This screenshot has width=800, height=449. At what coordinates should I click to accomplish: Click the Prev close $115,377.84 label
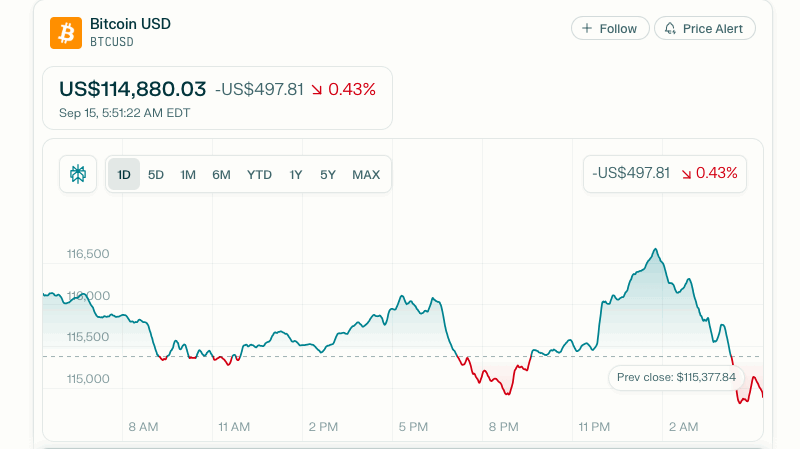tap(676, 377)
